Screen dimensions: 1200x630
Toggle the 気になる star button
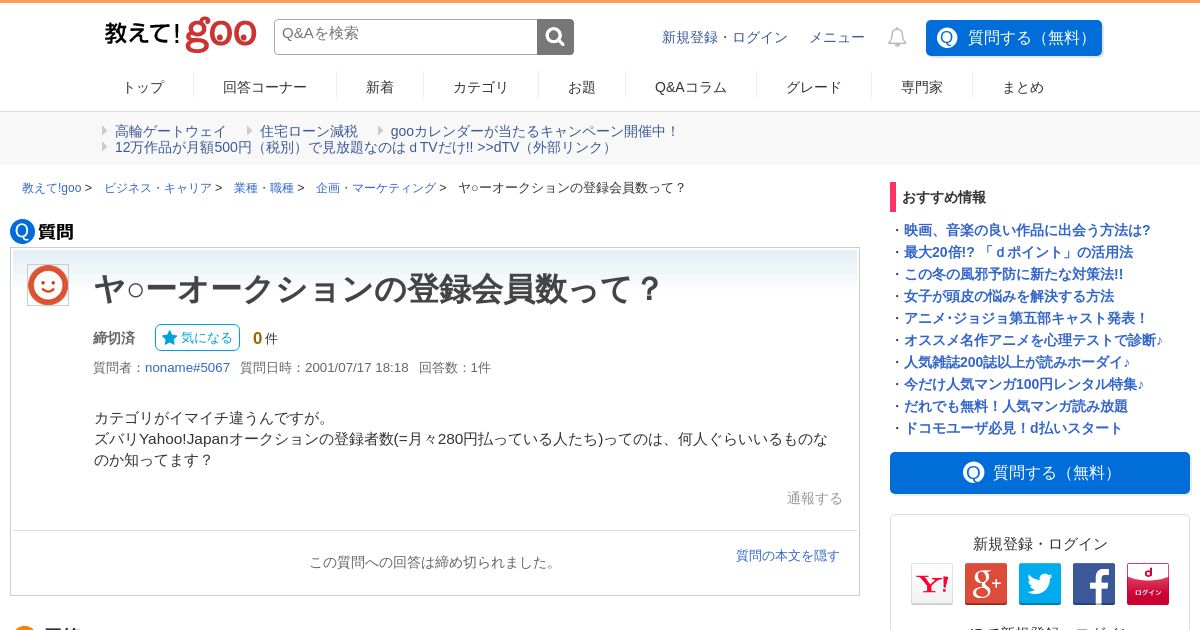[x=197, y=338]
